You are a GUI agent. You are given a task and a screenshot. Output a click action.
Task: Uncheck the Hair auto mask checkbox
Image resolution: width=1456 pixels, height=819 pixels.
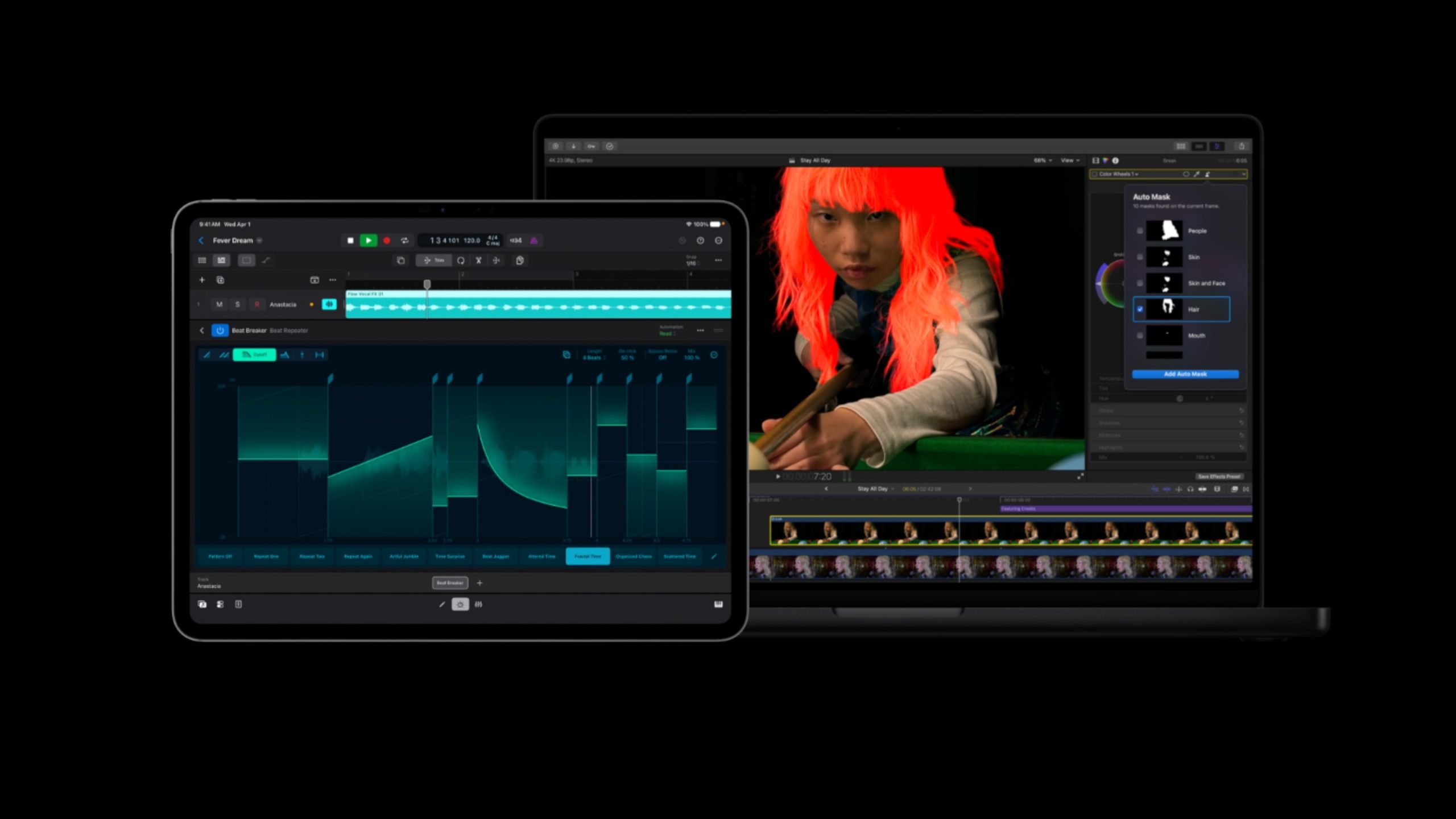point(1140,309)
